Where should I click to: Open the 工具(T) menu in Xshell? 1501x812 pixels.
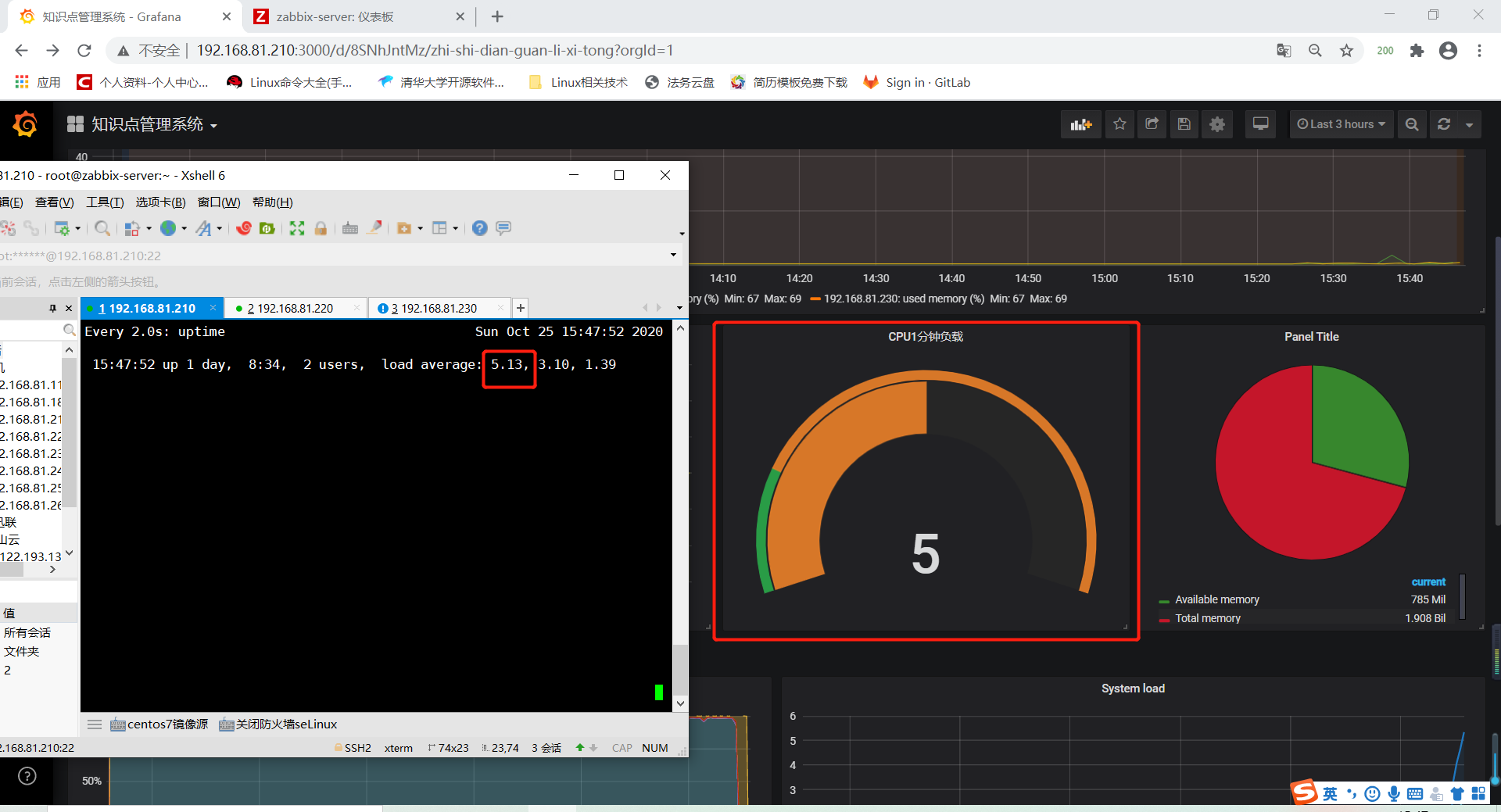click(x=105, y=202)
